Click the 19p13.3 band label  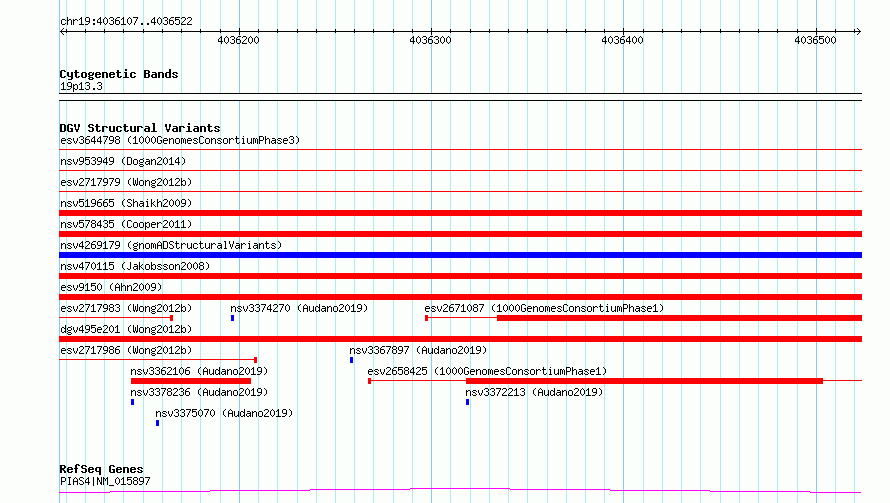point(81,86)
